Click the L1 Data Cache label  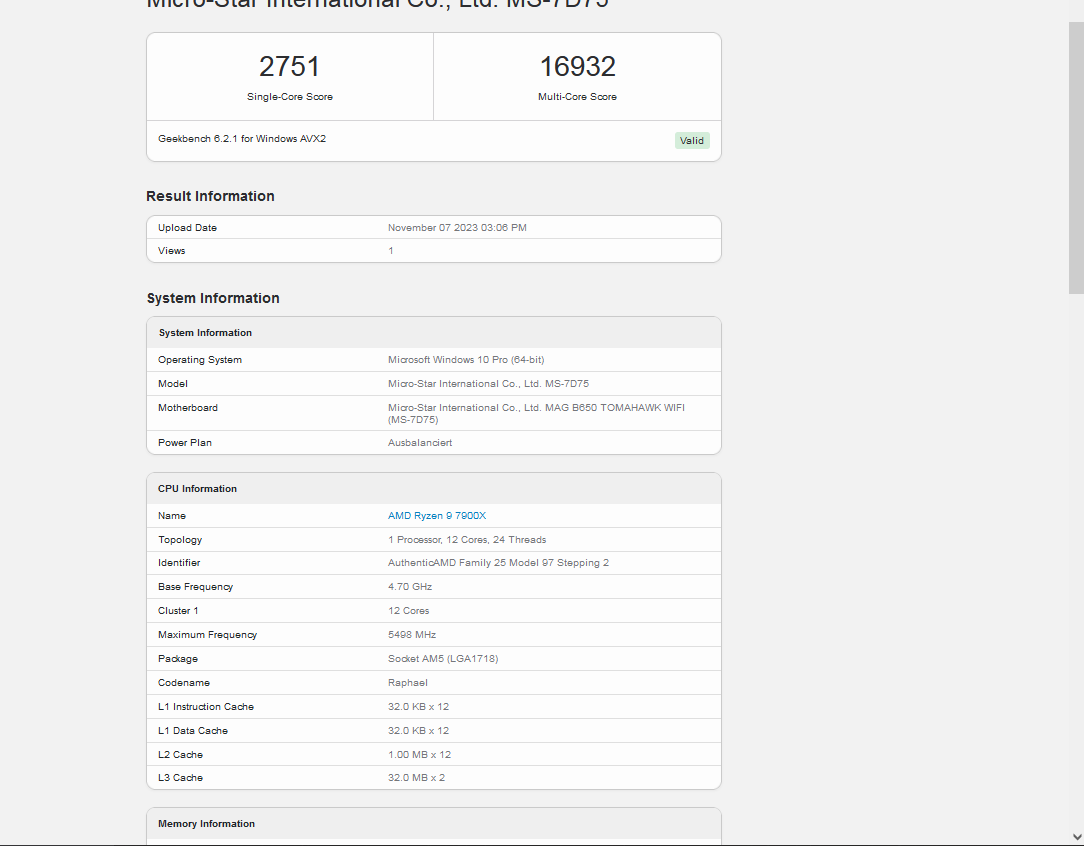point(193,731)
